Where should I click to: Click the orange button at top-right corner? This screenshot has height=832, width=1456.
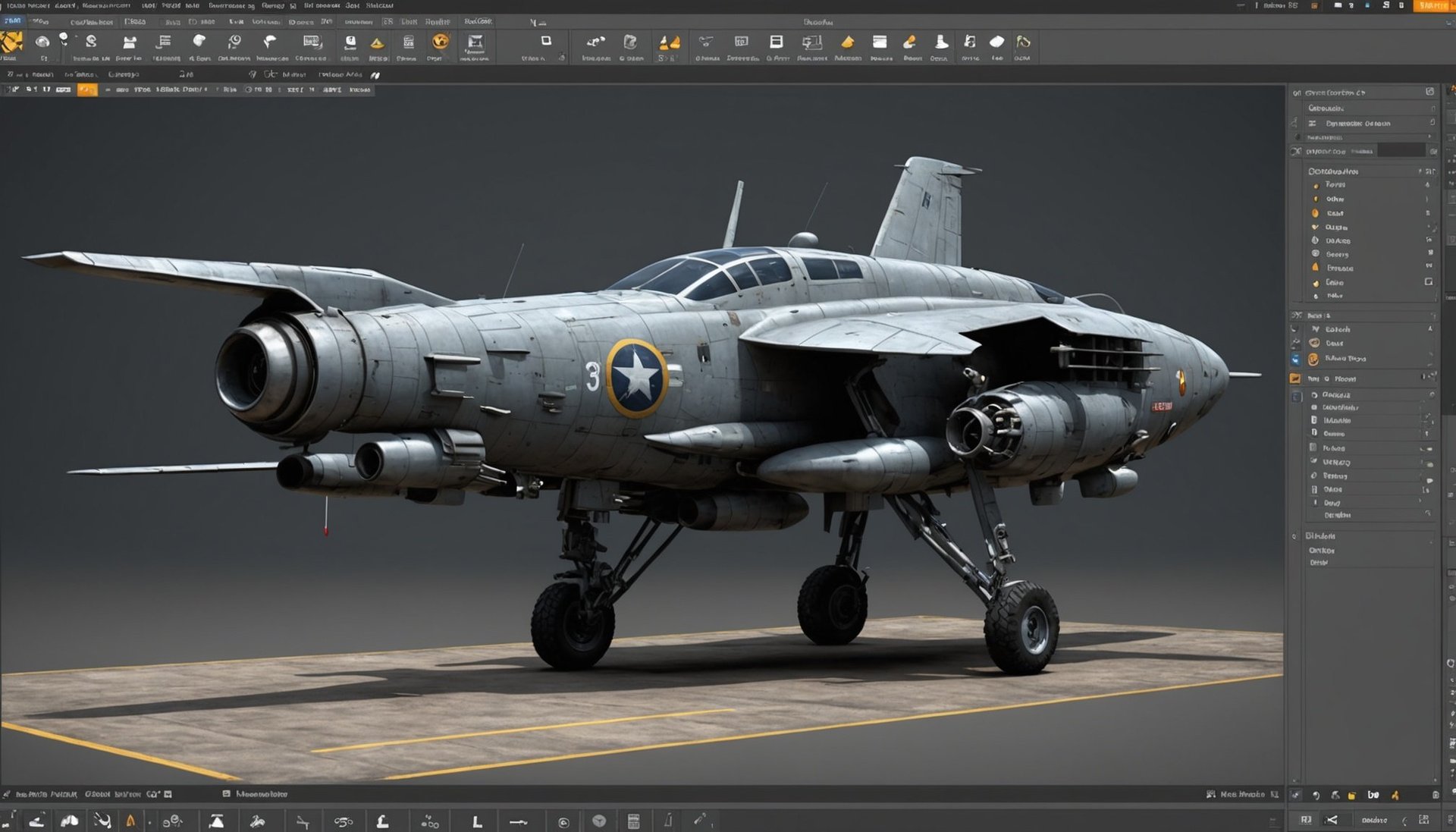tap(1432, 5)
